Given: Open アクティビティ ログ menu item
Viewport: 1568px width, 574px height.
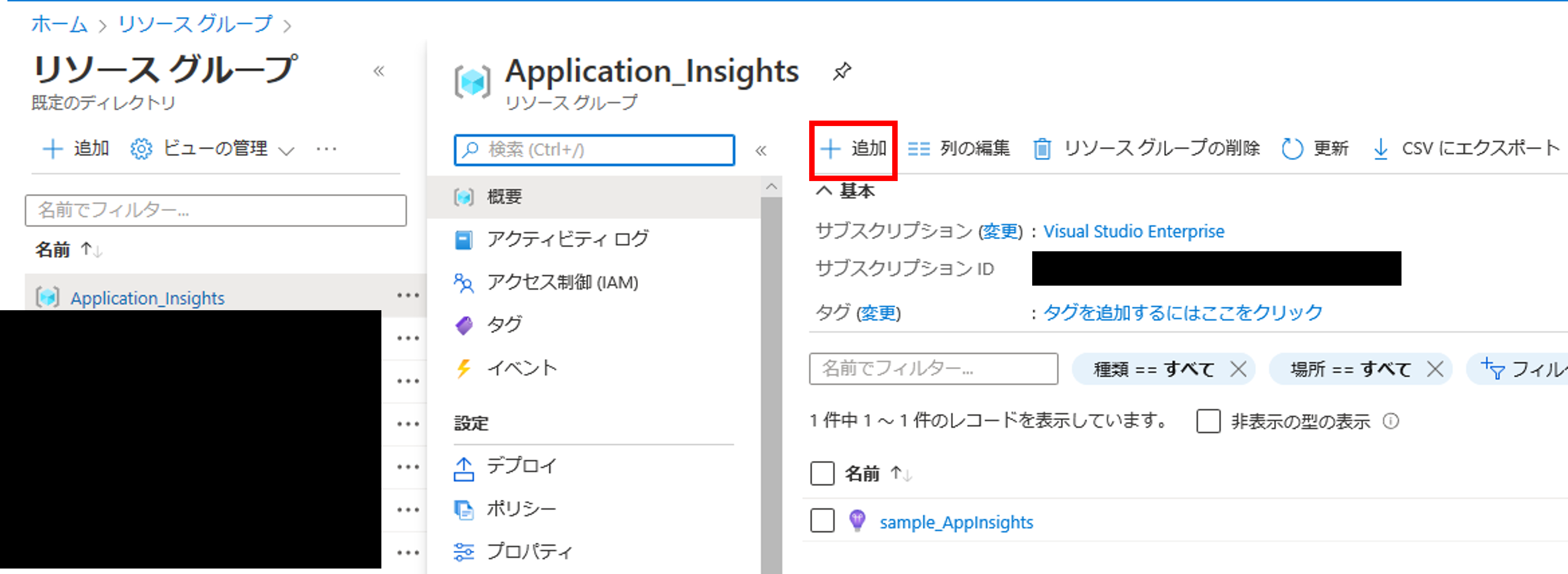Looking at the screenshot, I should point(594,240).
